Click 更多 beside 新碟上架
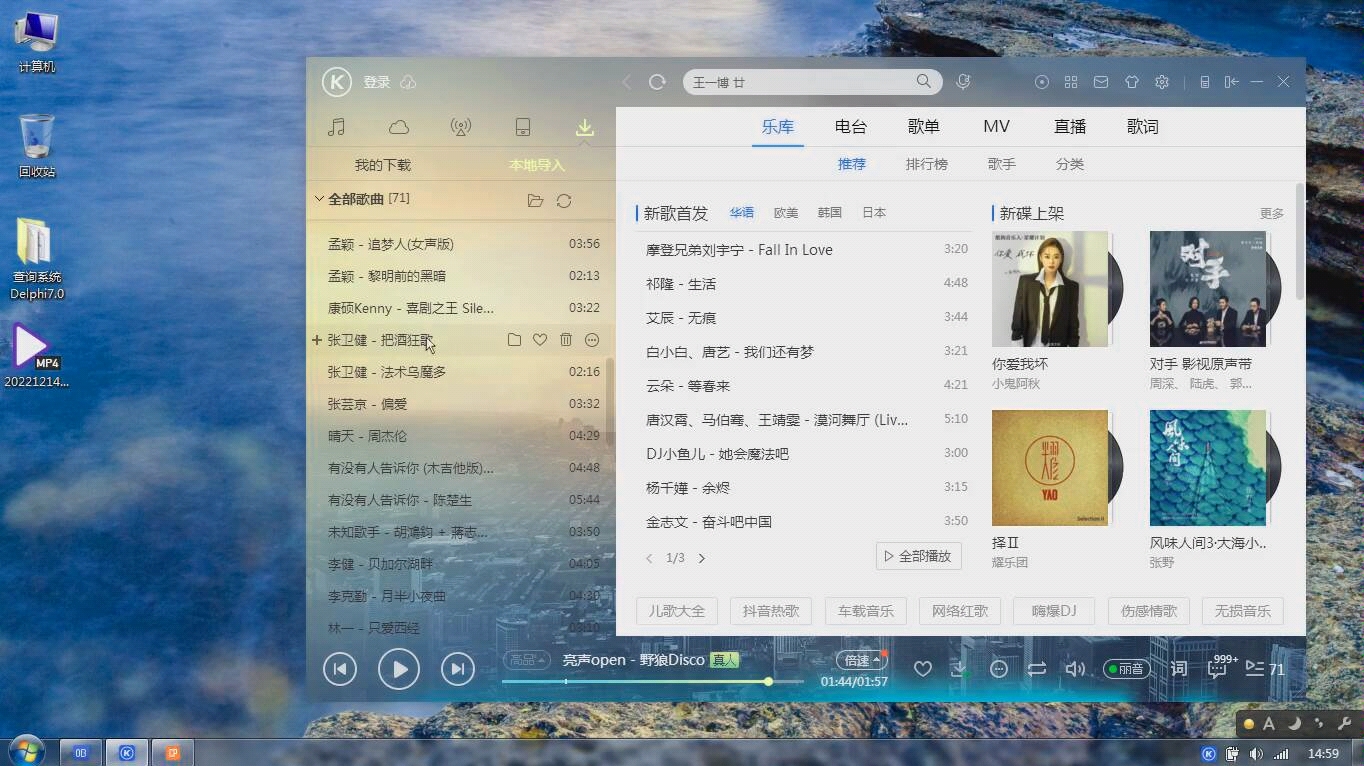1364x766 pixels. pyautogui.click(x=1272, y=214)
